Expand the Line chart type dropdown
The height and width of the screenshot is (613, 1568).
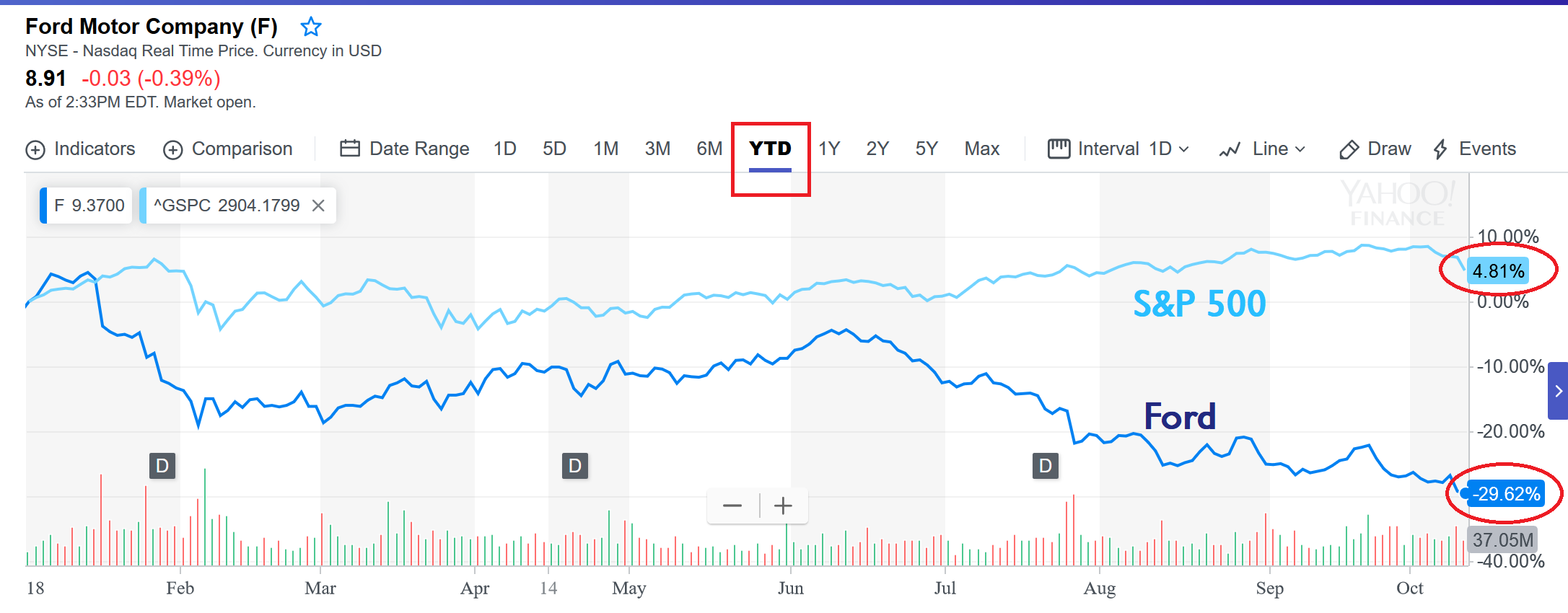tap(1263, 149)
